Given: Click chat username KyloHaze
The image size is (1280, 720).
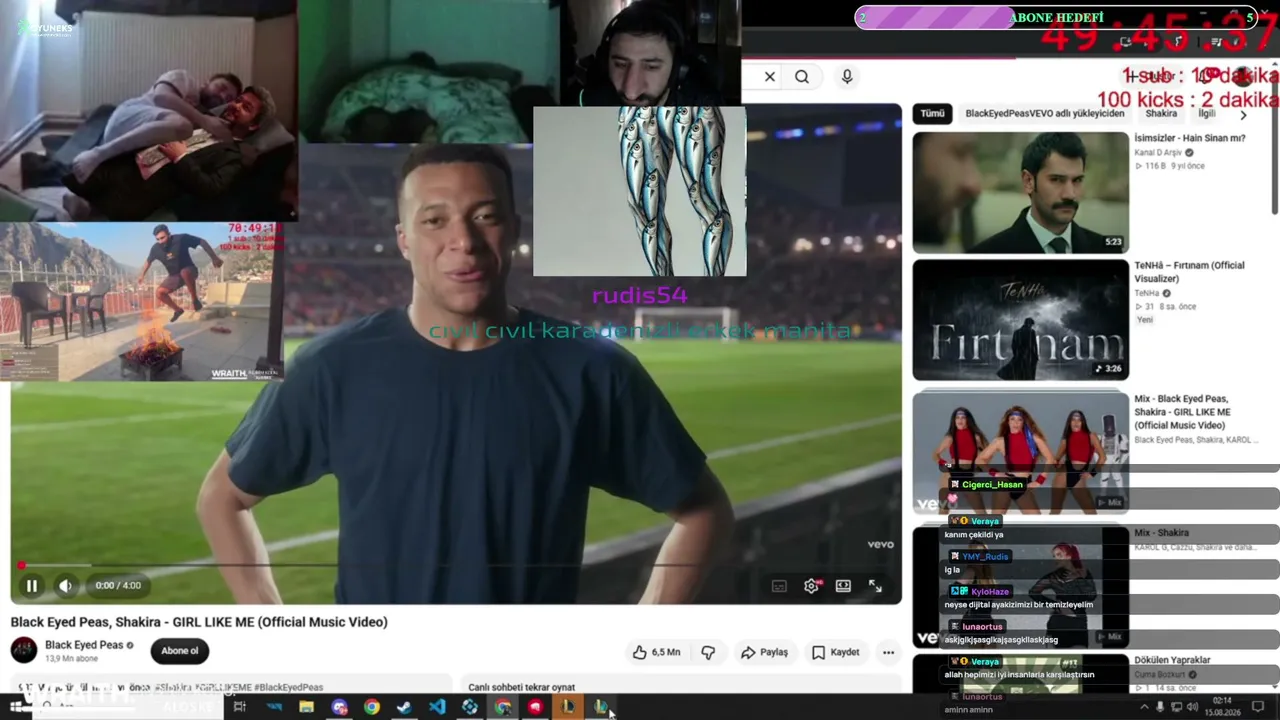Looking at the screenshot, I should coord(990,592).
